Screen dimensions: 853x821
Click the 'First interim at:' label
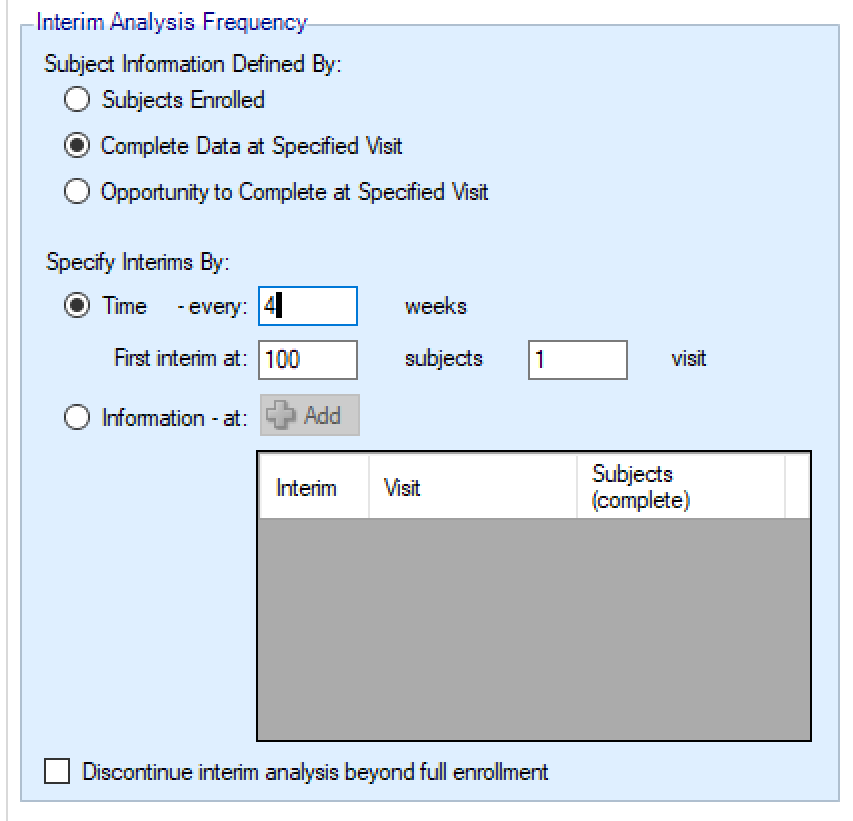(x=181, y=359)
